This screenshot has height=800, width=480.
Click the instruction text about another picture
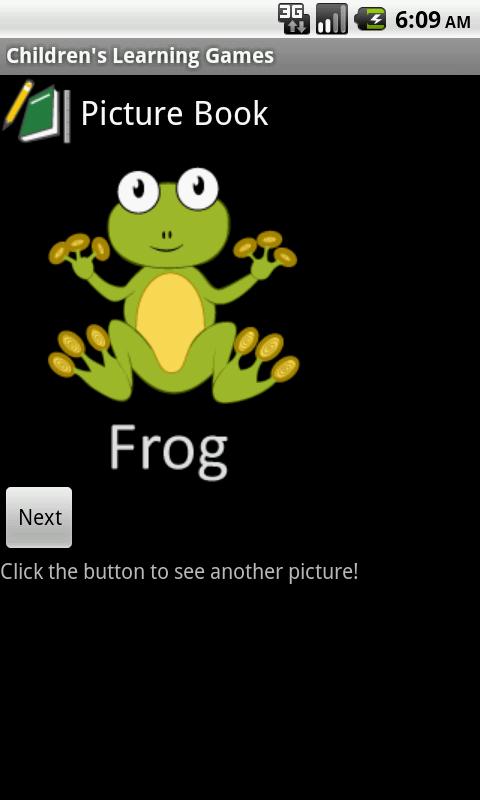pos(180,572)
